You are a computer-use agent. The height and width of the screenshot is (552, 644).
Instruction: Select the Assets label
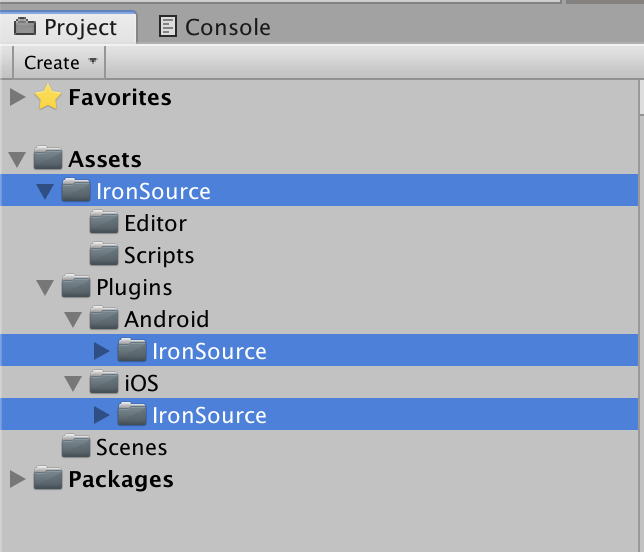[105, 159]
